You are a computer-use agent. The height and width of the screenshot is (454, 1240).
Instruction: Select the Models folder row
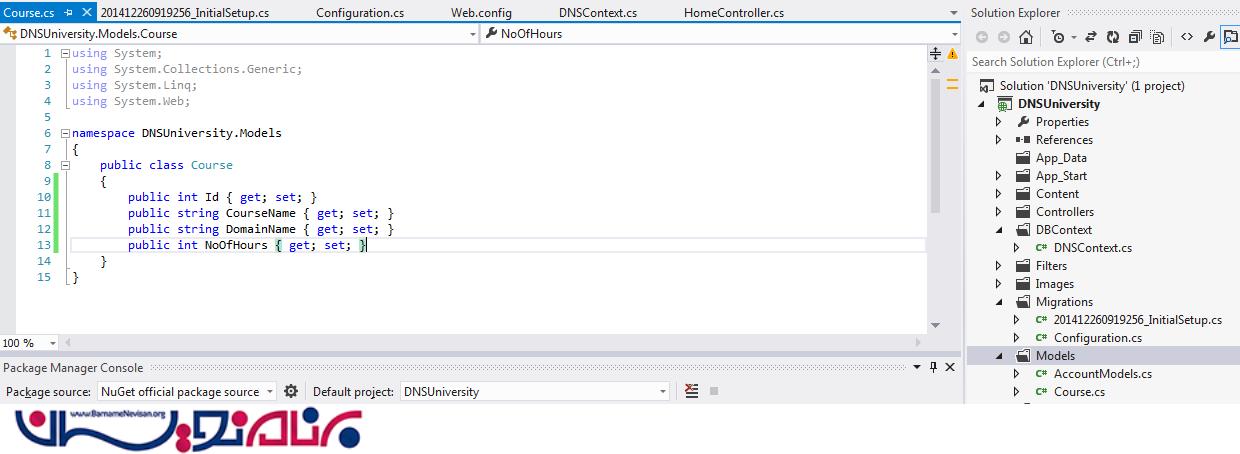coord(1103,356)
